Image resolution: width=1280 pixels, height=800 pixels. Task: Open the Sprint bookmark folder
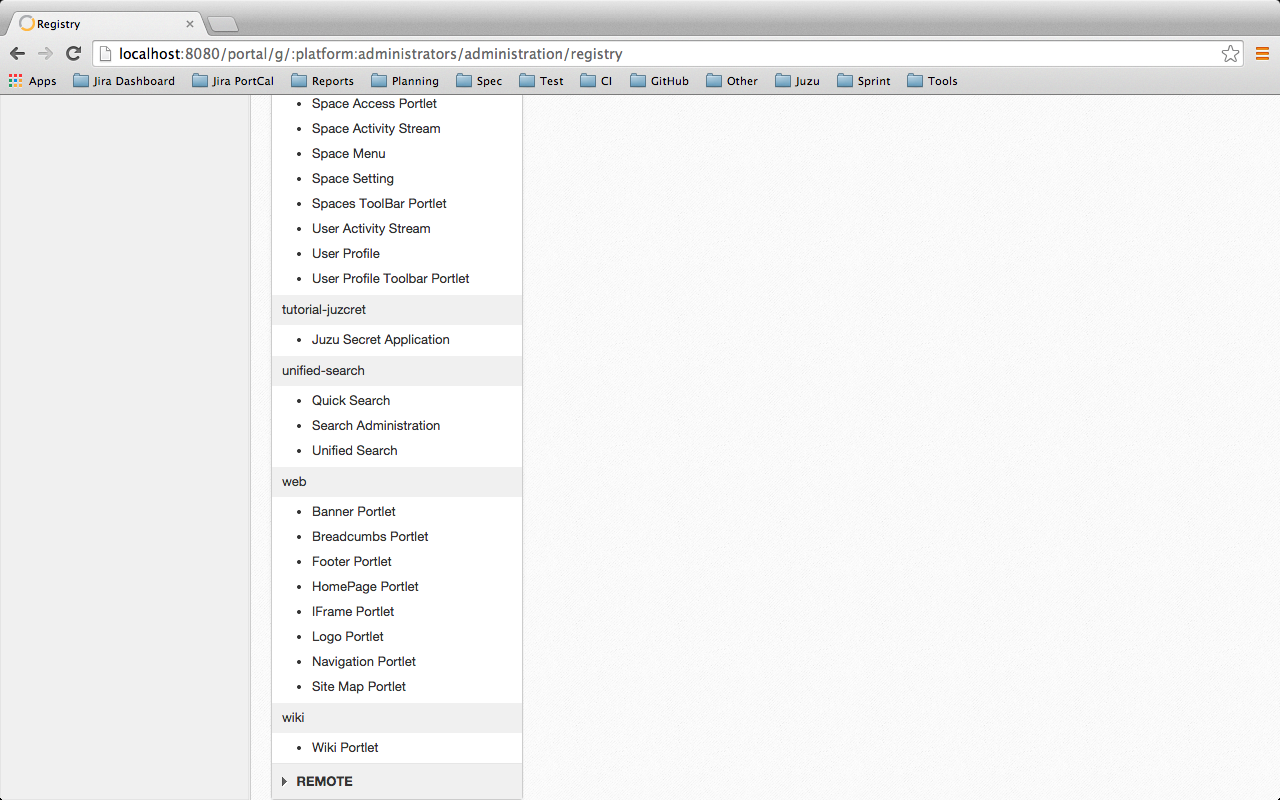coord(864,81)
